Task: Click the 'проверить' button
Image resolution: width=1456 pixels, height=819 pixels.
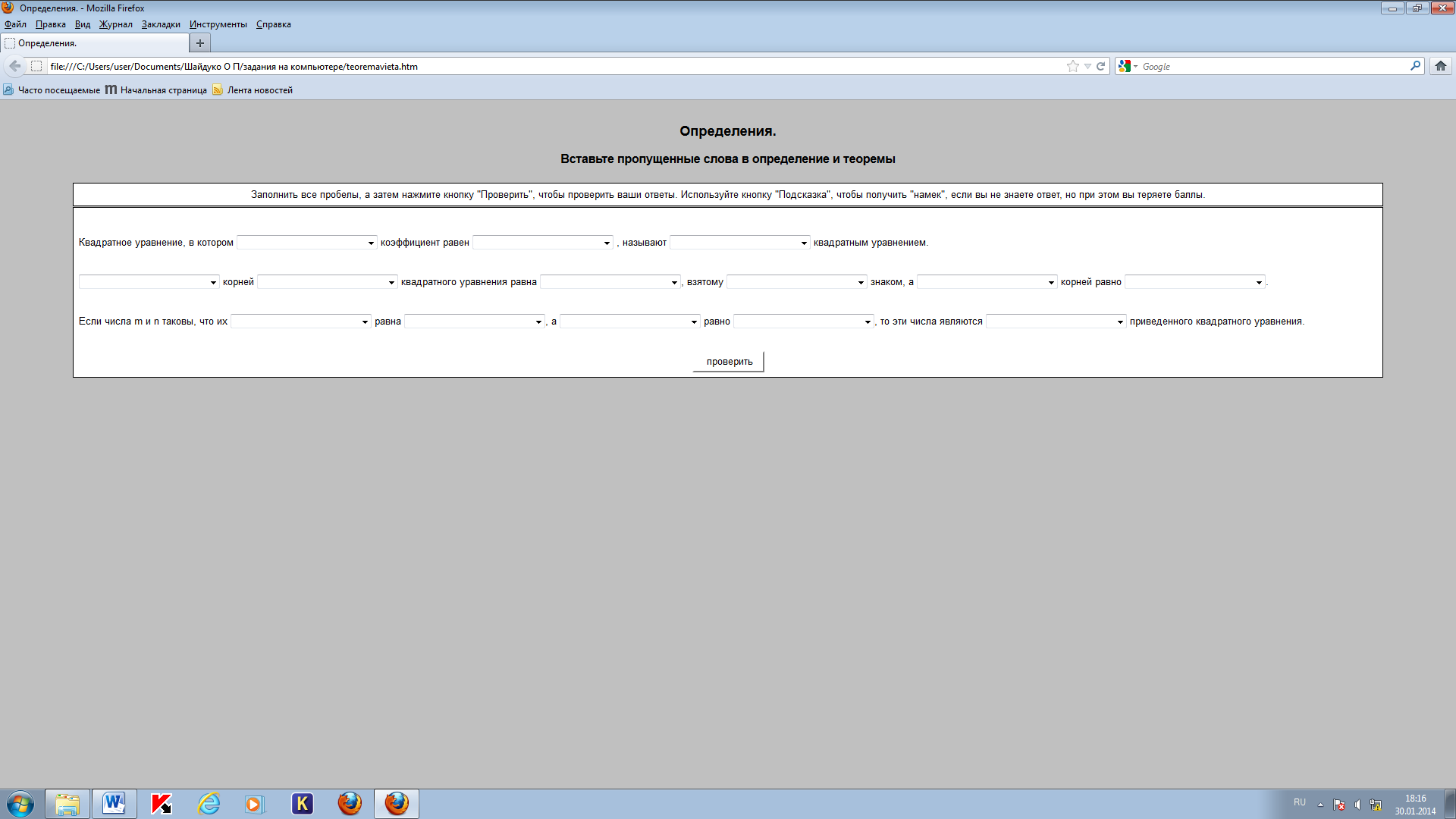Action: [729, 362]
